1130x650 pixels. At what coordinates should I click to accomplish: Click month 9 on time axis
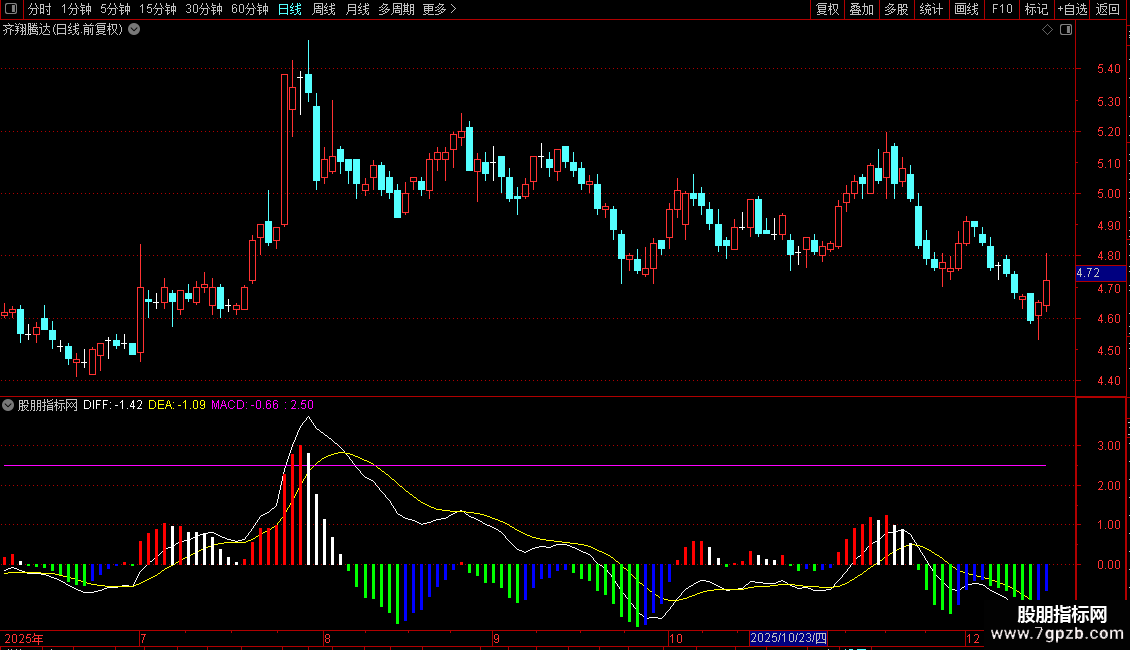coord(497,638)
